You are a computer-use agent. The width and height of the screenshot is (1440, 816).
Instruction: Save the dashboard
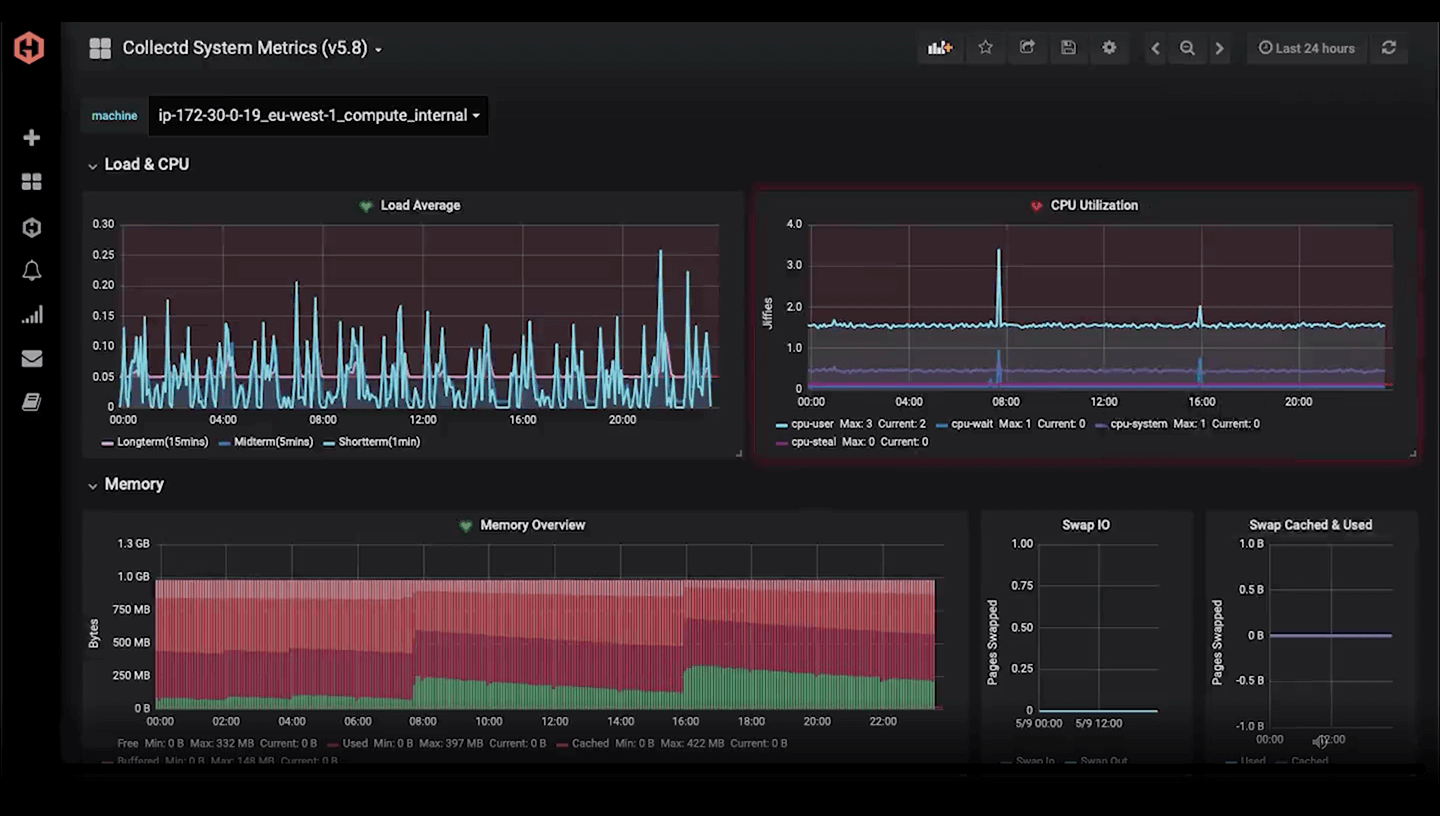click(1068, 47)
